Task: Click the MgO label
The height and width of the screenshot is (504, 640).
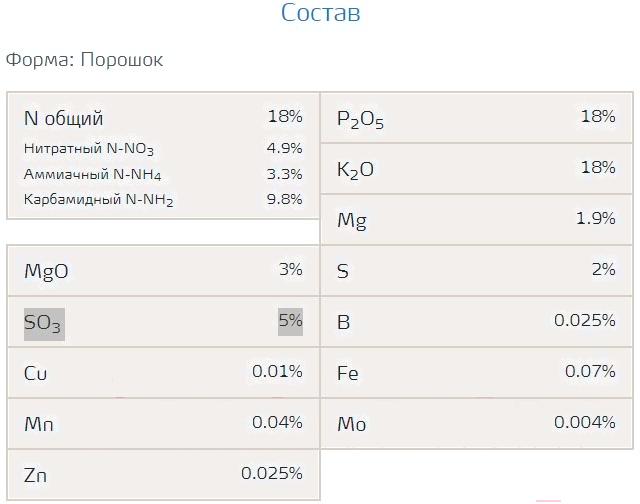Action: tap(46, 271)
